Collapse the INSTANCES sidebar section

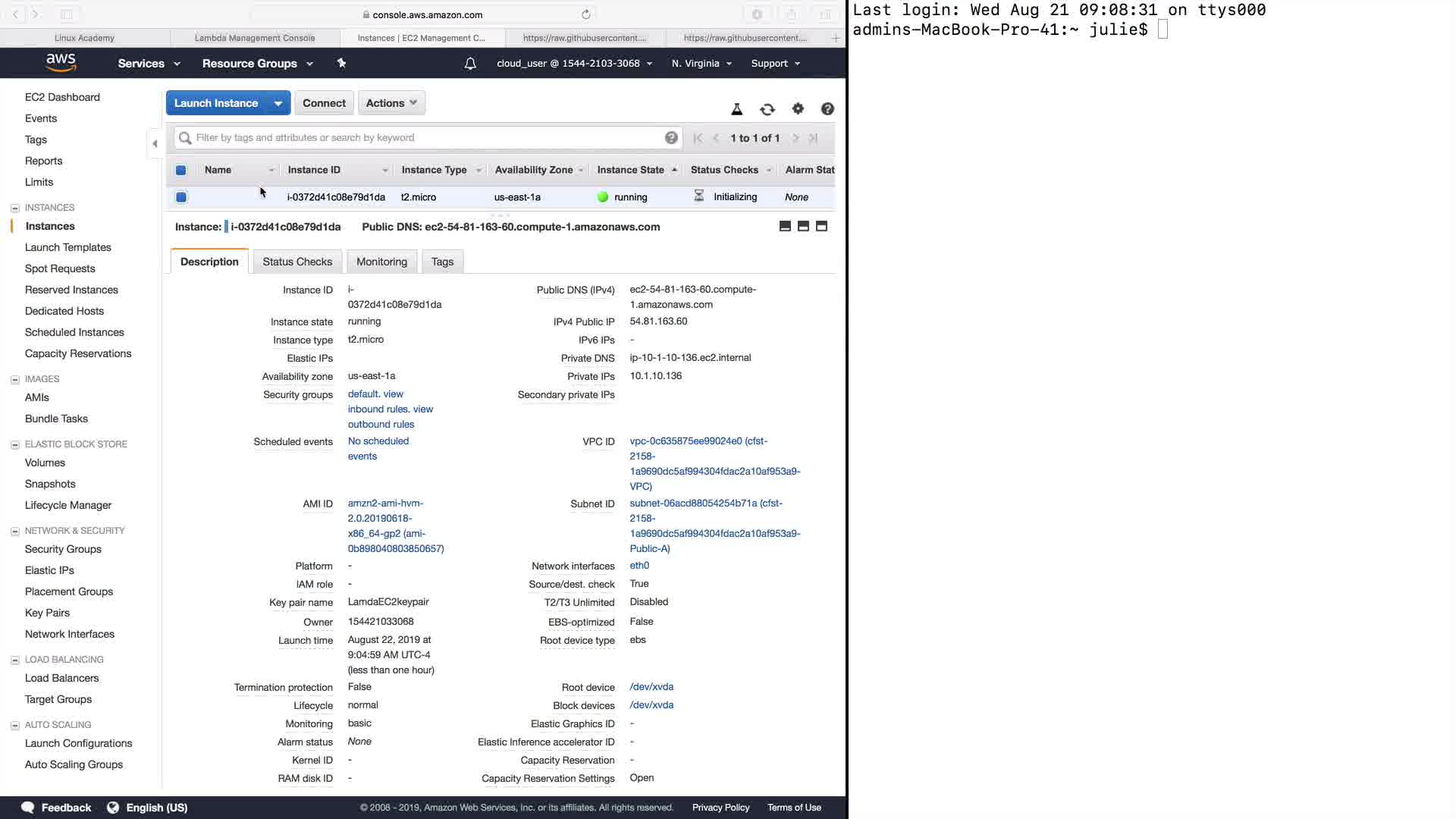[14, 208]
